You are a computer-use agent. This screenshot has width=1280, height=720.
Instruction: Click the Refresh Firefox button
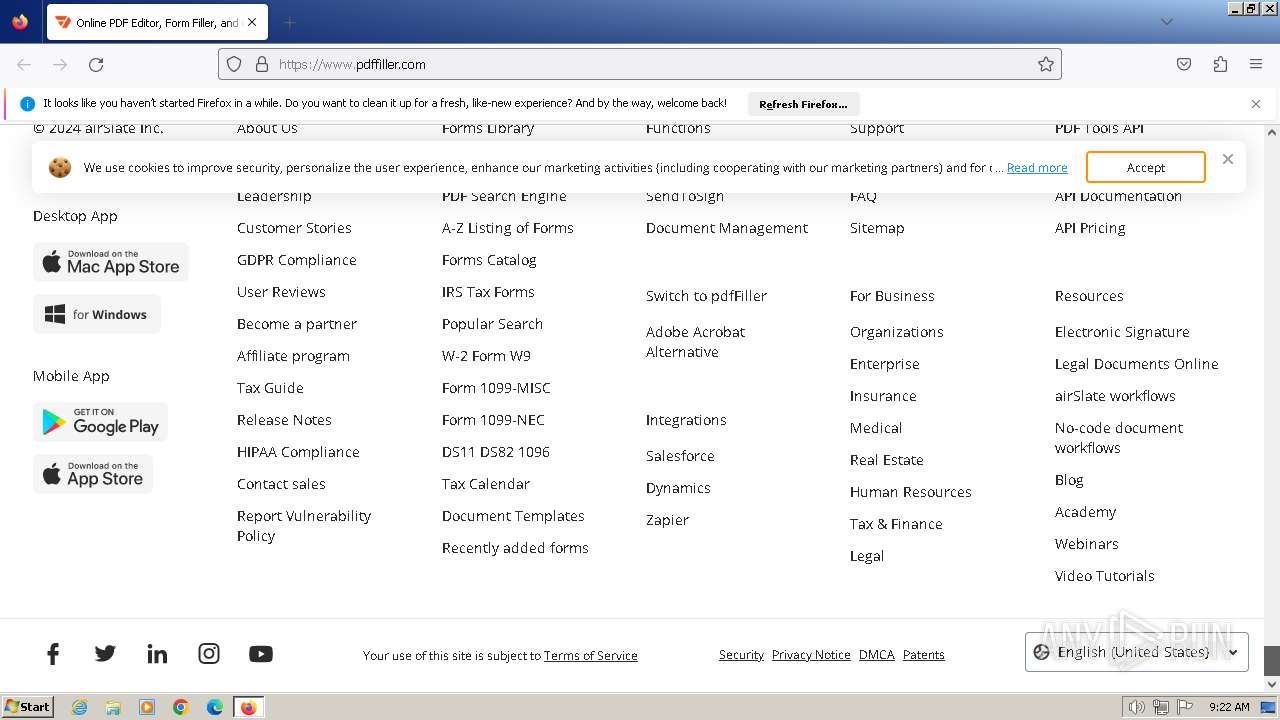(x=803, y=104)
